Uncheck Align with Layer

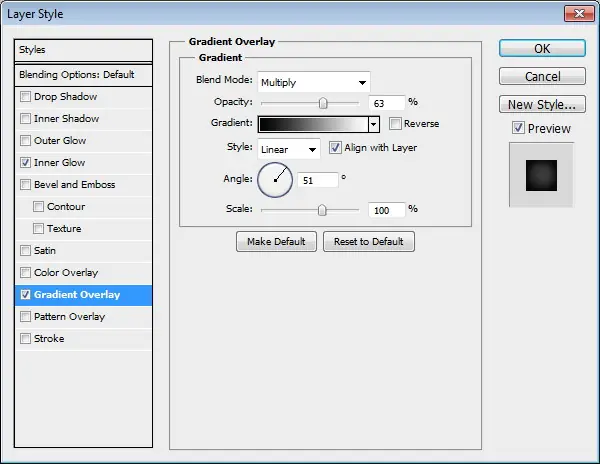[x=335, y=148]
